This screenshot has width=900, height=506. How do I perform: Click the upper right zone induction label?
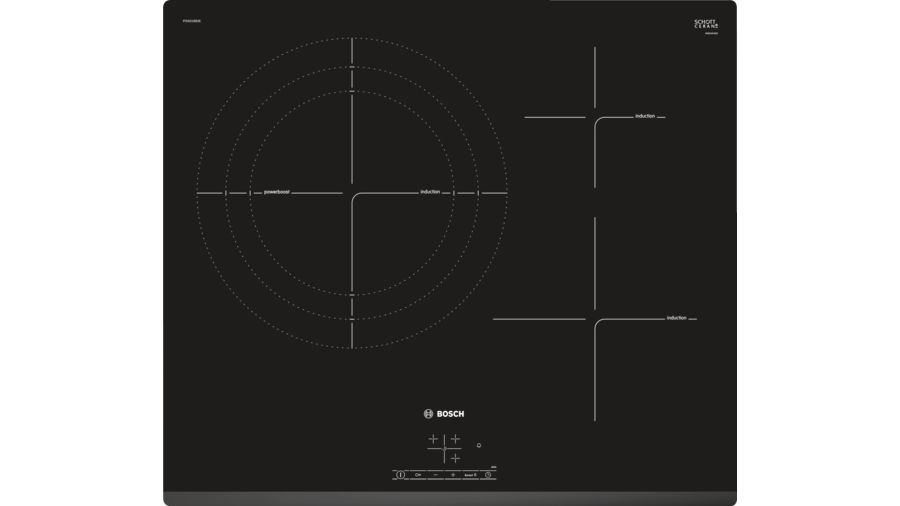pyautogui.click(x=645, y=117)
